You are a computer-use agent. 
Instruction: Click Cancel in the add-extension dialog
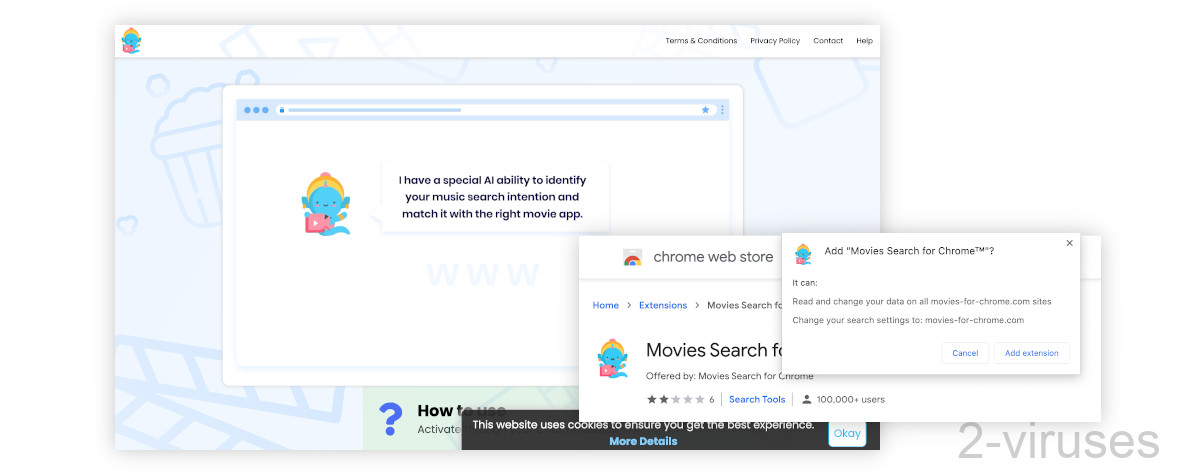(965, 353)
